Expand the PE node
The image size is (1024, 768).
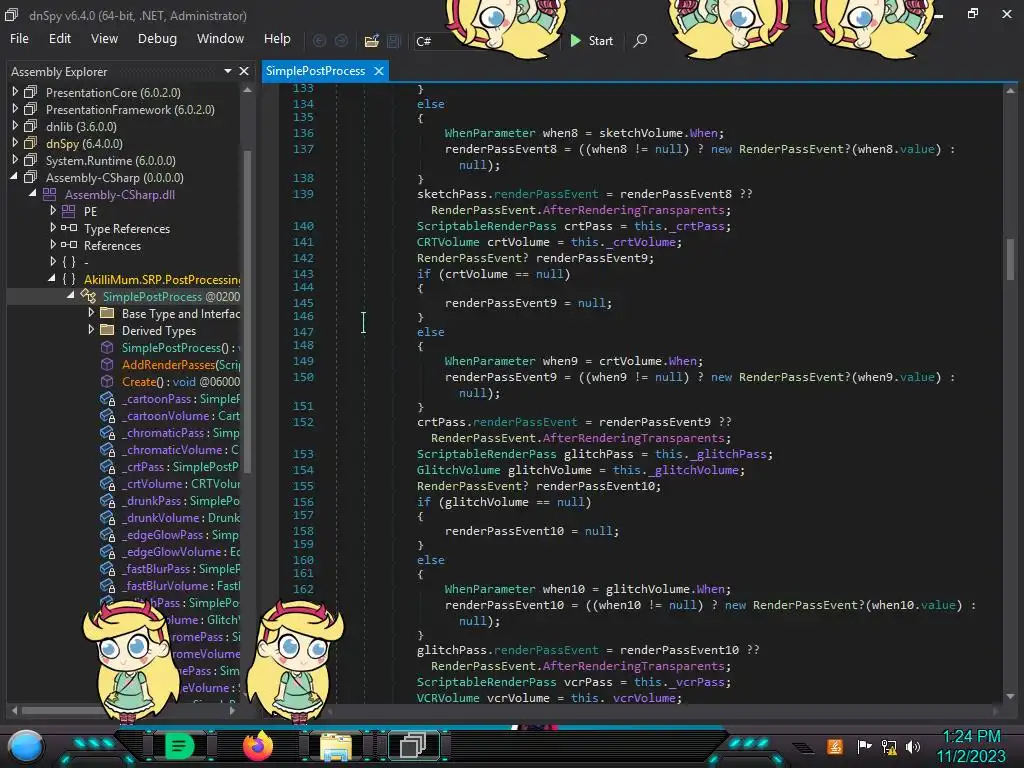pyautogui.click(x=53, y=211)
